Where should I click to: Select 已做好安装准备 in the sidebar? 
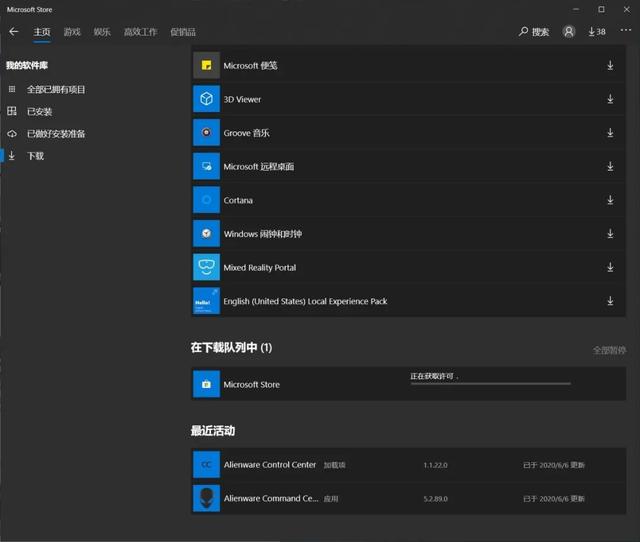pyautogui.click(x=56, y=133)
